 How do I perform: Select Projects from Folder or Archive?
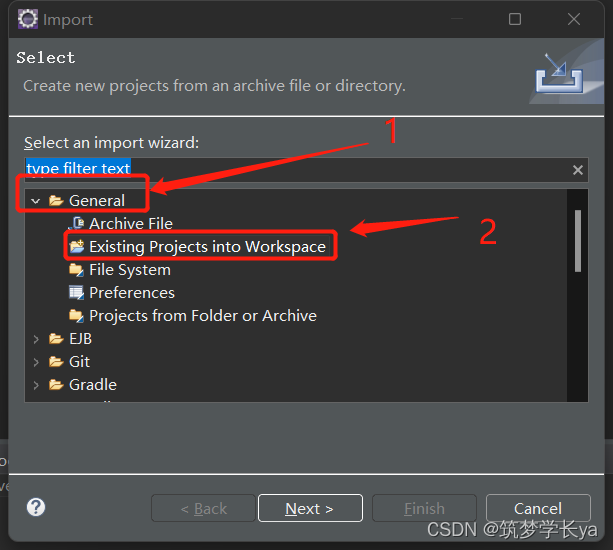(203, 316)
